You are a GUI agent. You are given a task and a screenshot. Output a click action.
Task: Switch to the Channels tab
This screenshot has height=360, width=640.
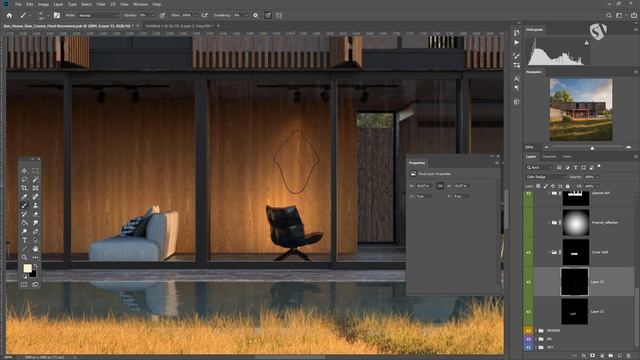(x=549, y=157)
